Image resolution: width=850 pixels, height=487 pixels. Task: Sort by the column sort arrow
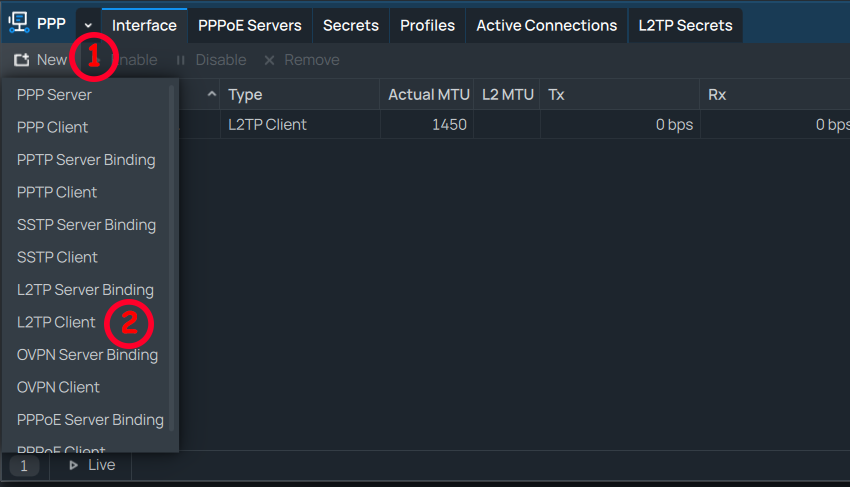click(x=211, y=95)
